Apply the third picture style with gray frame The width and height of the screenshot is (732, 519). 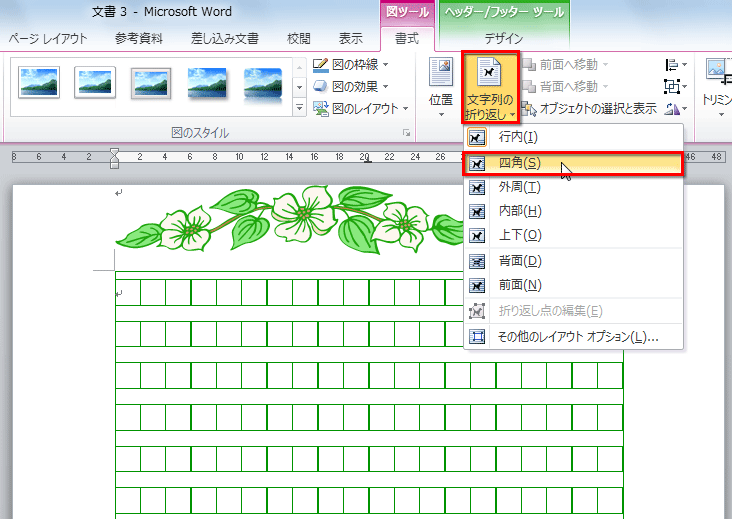[151, 84]
